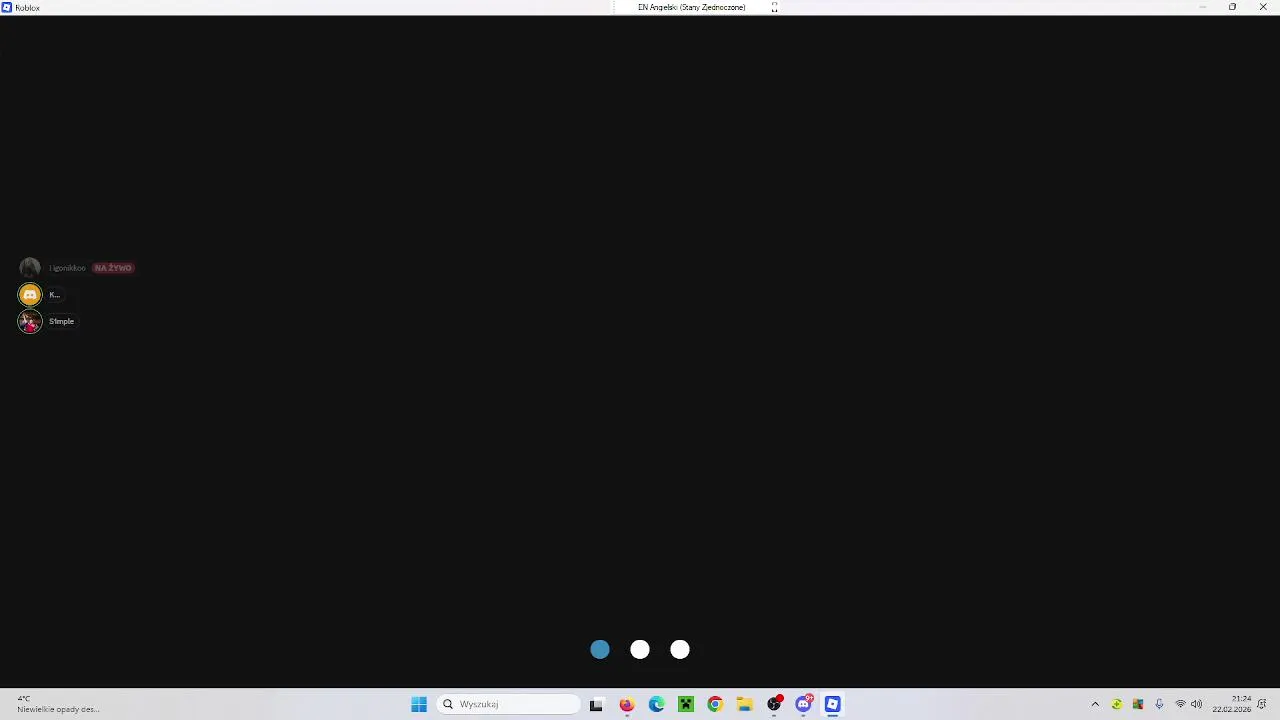Open Firefox from the taskbar
Image resolution: width=1280 pixels, height=720 pixels.
tap(627, 704)
